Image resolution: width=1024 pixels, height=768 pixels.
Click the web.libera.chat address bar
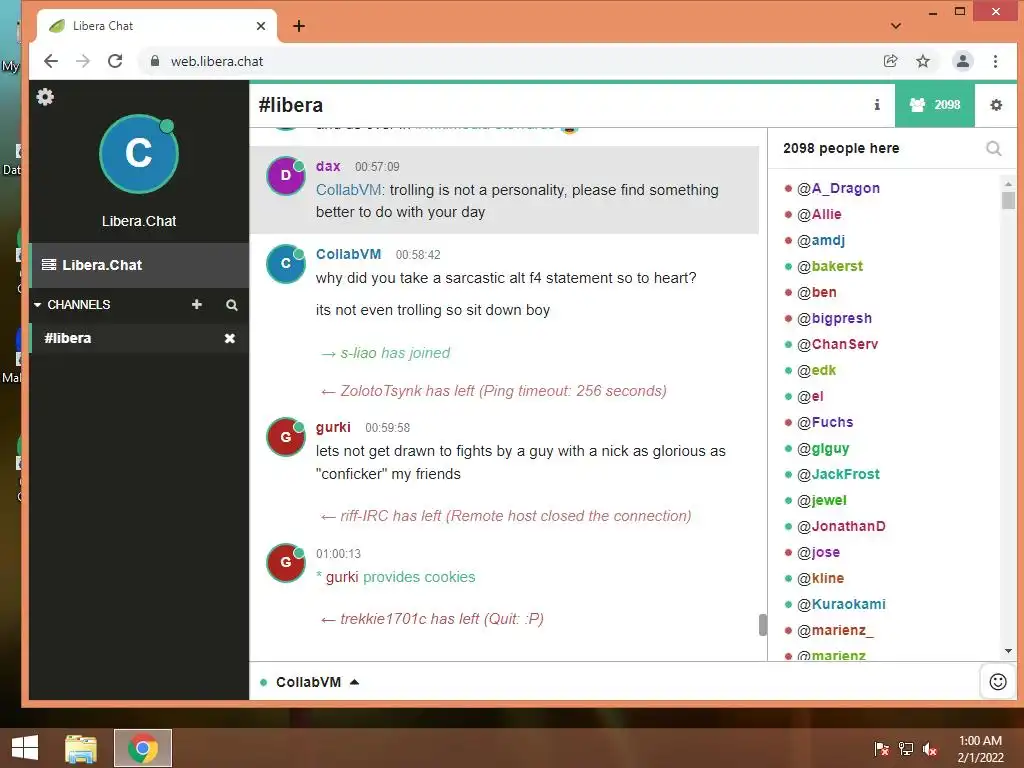click(x=509, y=61)
